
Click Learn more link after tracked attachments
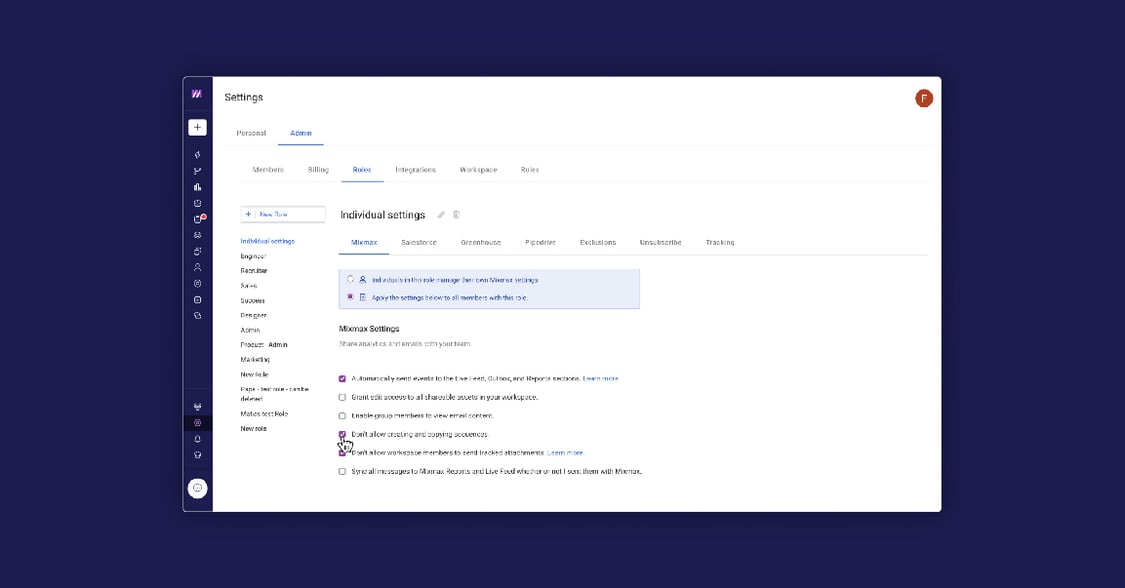pos(565,453)
